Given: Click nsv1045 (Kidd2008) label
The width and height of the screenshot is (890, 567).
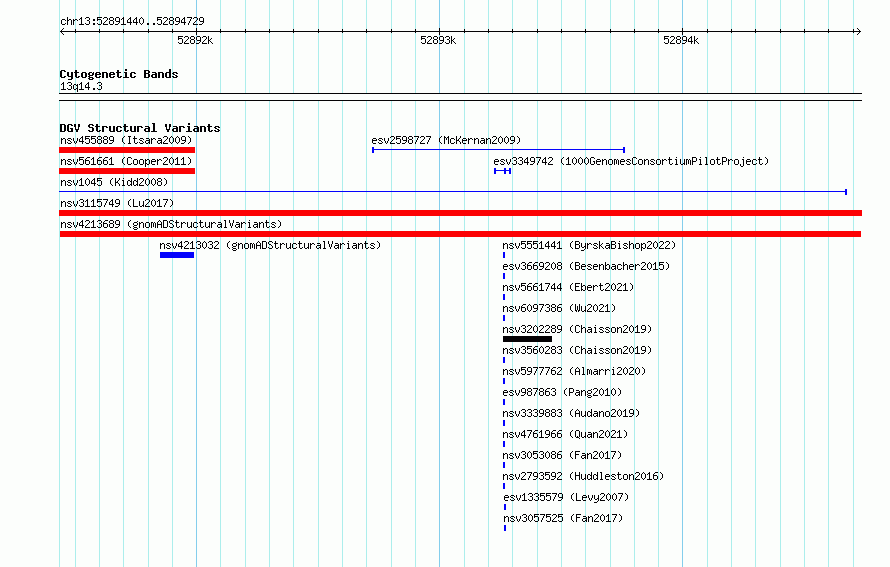Looking at the screenshot, I should click(x=114, y=182).
